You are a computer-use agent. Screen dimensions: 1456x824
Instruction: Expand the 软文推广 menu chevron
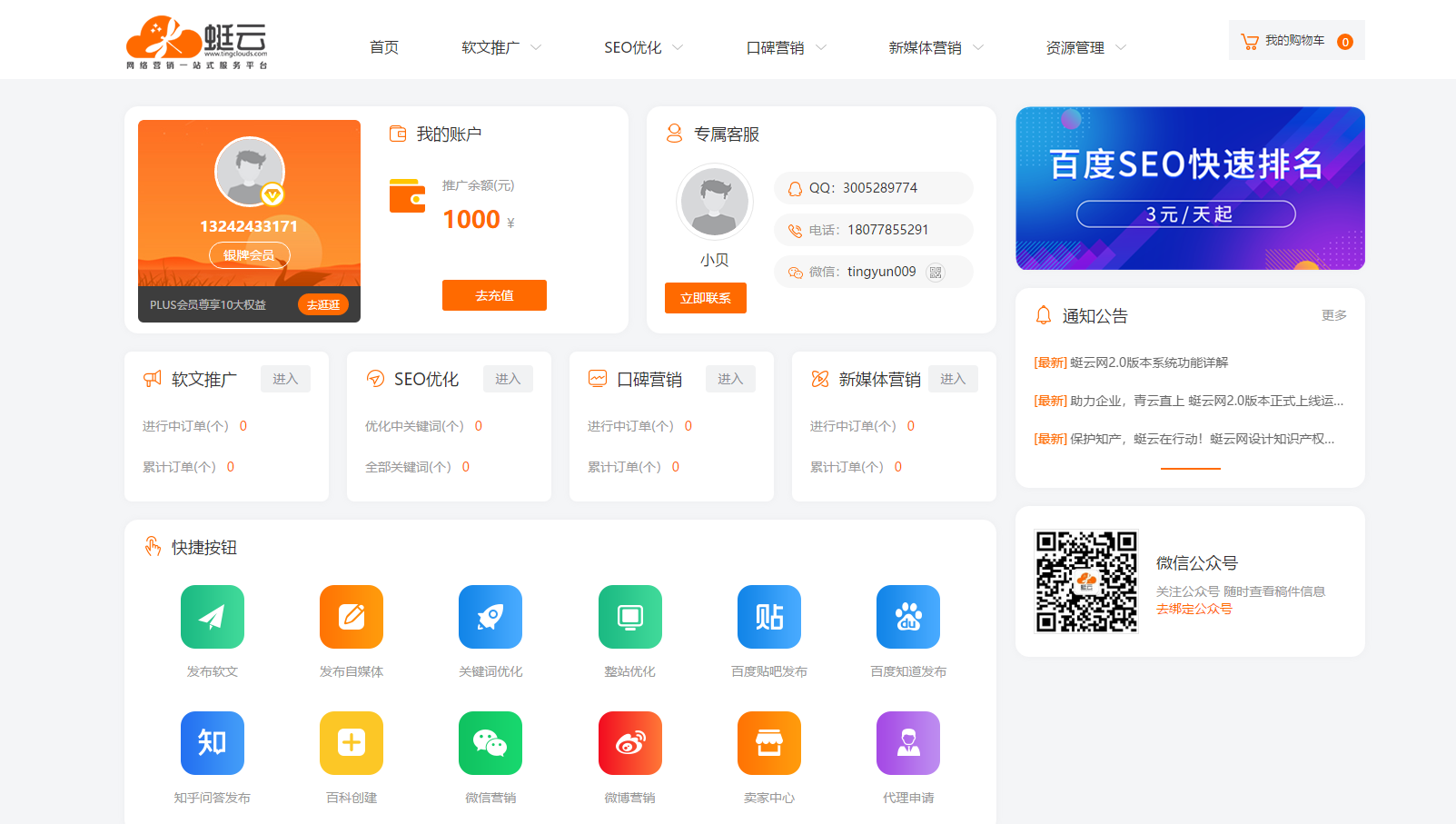point(536,47)
